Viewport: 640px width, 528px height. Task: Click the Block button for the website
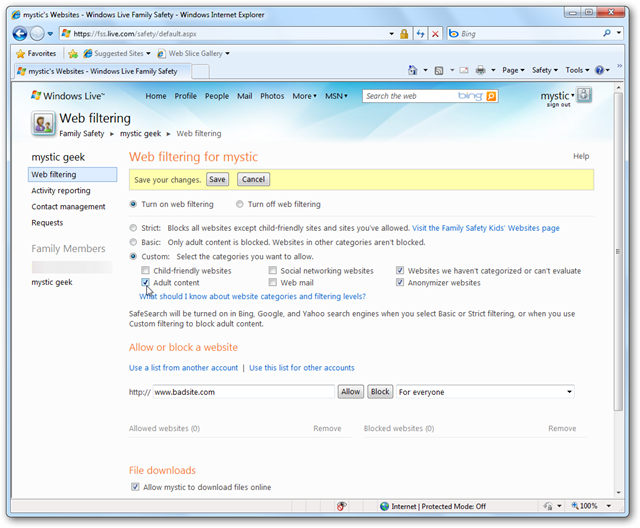(x=380, y=392)
